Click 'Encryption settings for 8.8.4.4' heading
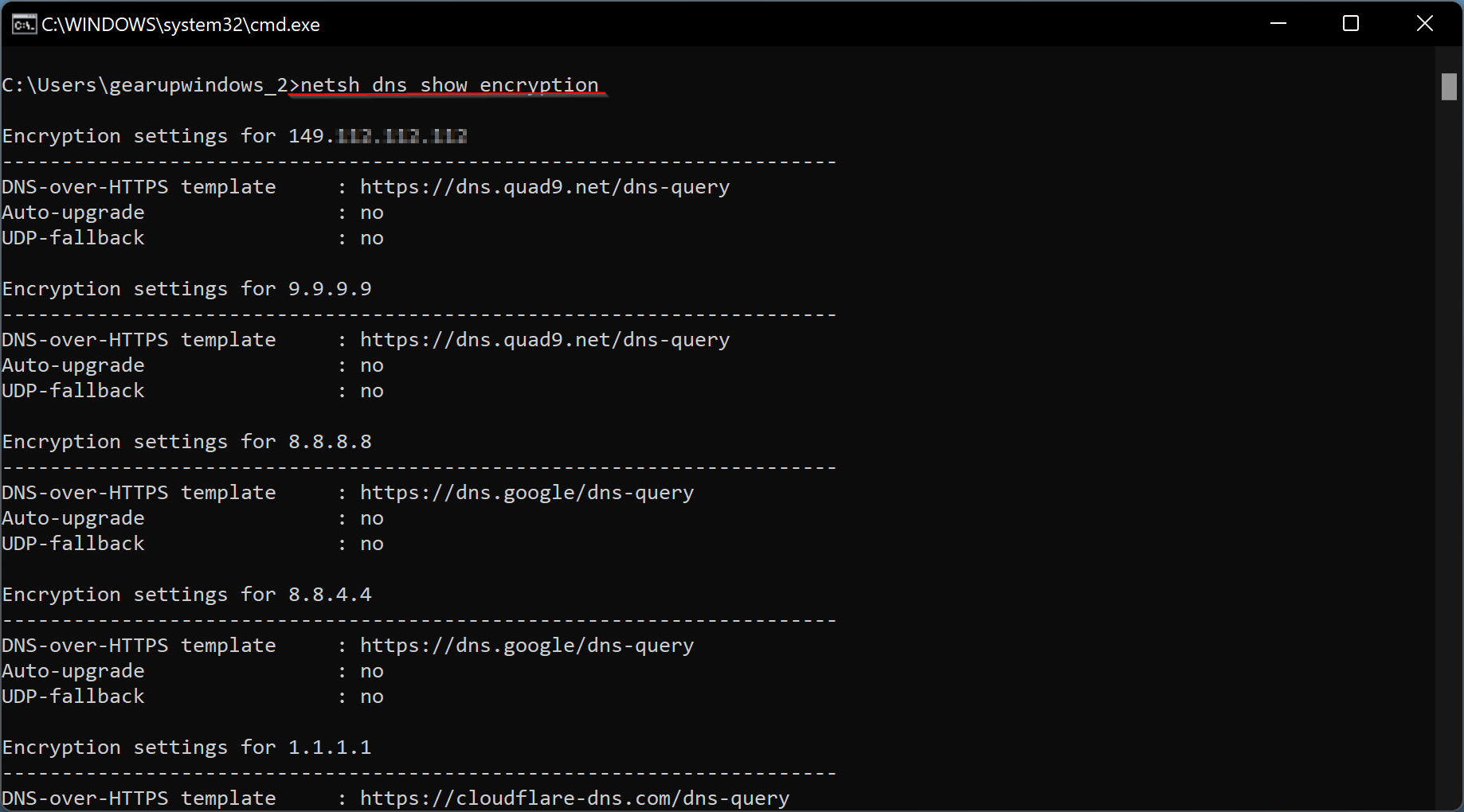 [187, 595]
